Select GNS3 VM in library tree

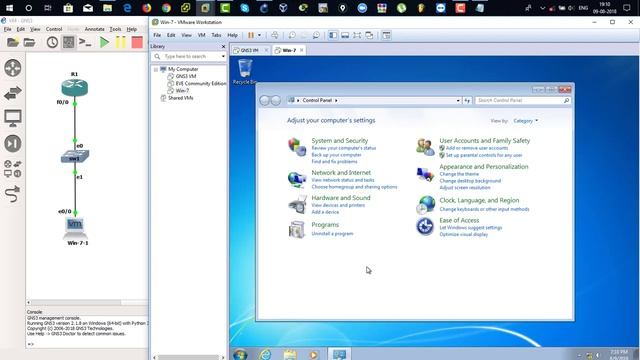(186, 76)
